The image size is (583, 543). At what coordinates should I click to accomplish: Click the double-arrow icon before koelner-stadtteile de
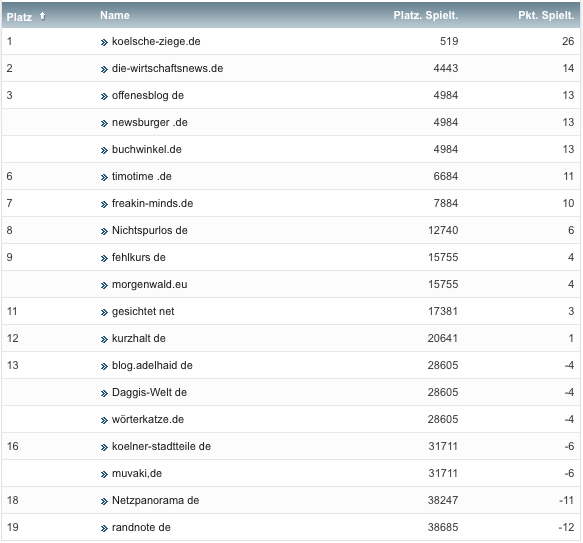(x=104, y=447)
